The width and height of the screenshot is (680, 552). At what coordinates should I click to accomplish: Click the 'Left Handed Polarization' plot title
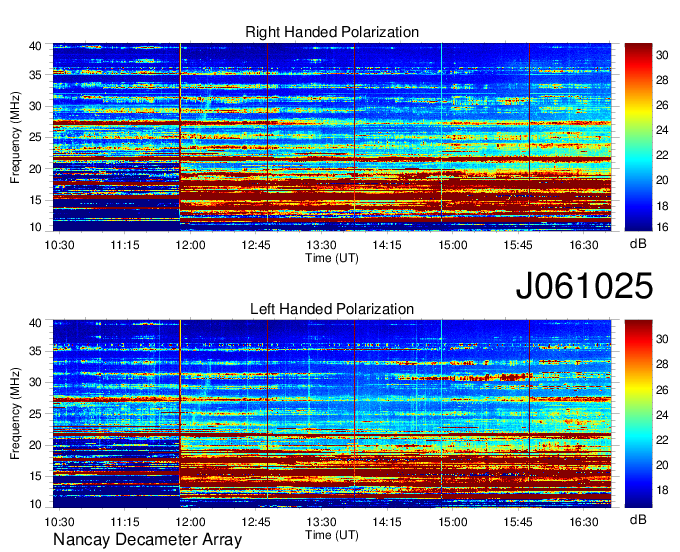(332, 309)
